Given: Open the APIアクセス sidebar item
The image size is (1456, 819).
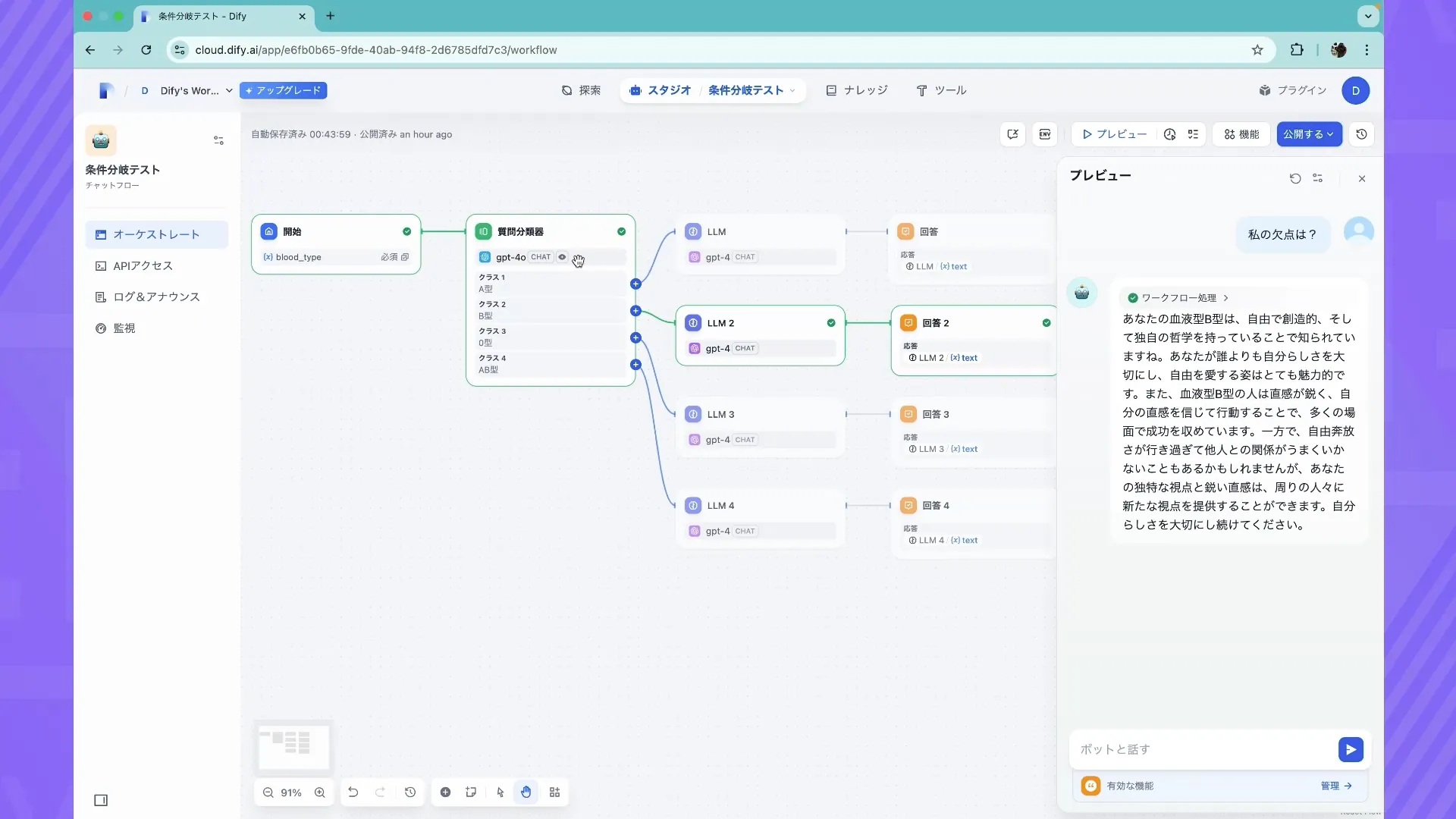Looking at the screenshot, I should (x=143, y=265).
